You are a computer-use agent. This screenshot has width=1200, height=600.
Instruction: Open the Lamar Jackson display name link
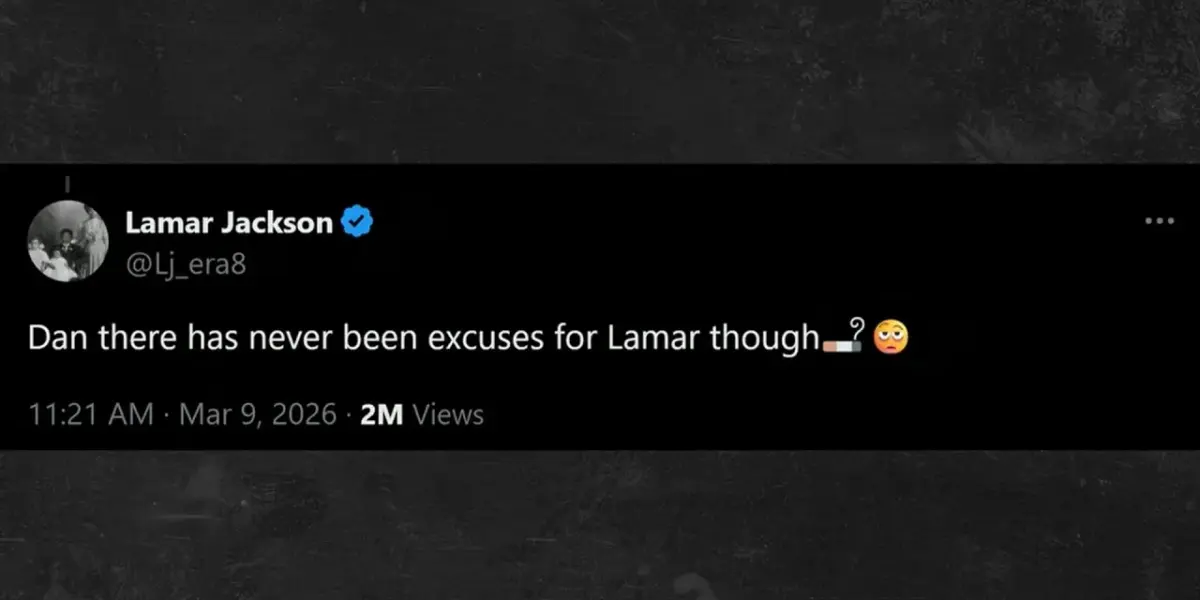(228, 223)
